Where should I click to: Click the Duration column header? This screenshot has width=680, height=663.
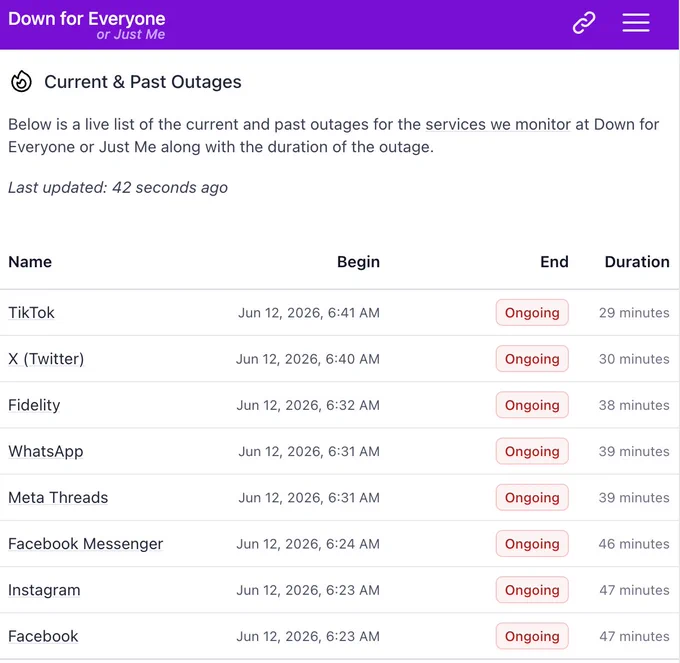tap(637, 262)
